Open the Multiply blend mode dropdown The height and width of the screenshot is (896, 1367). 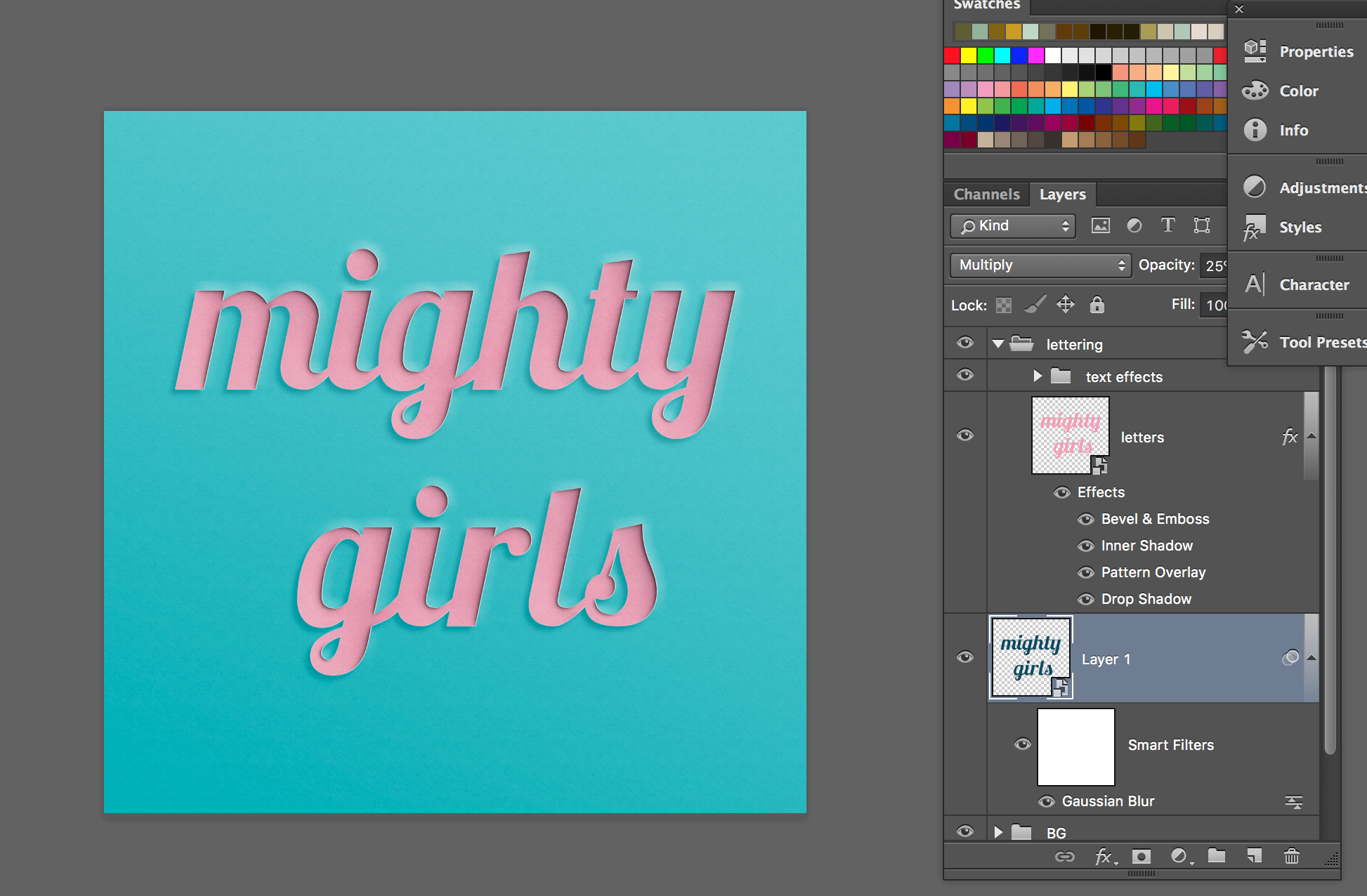tap(1040, 265)
